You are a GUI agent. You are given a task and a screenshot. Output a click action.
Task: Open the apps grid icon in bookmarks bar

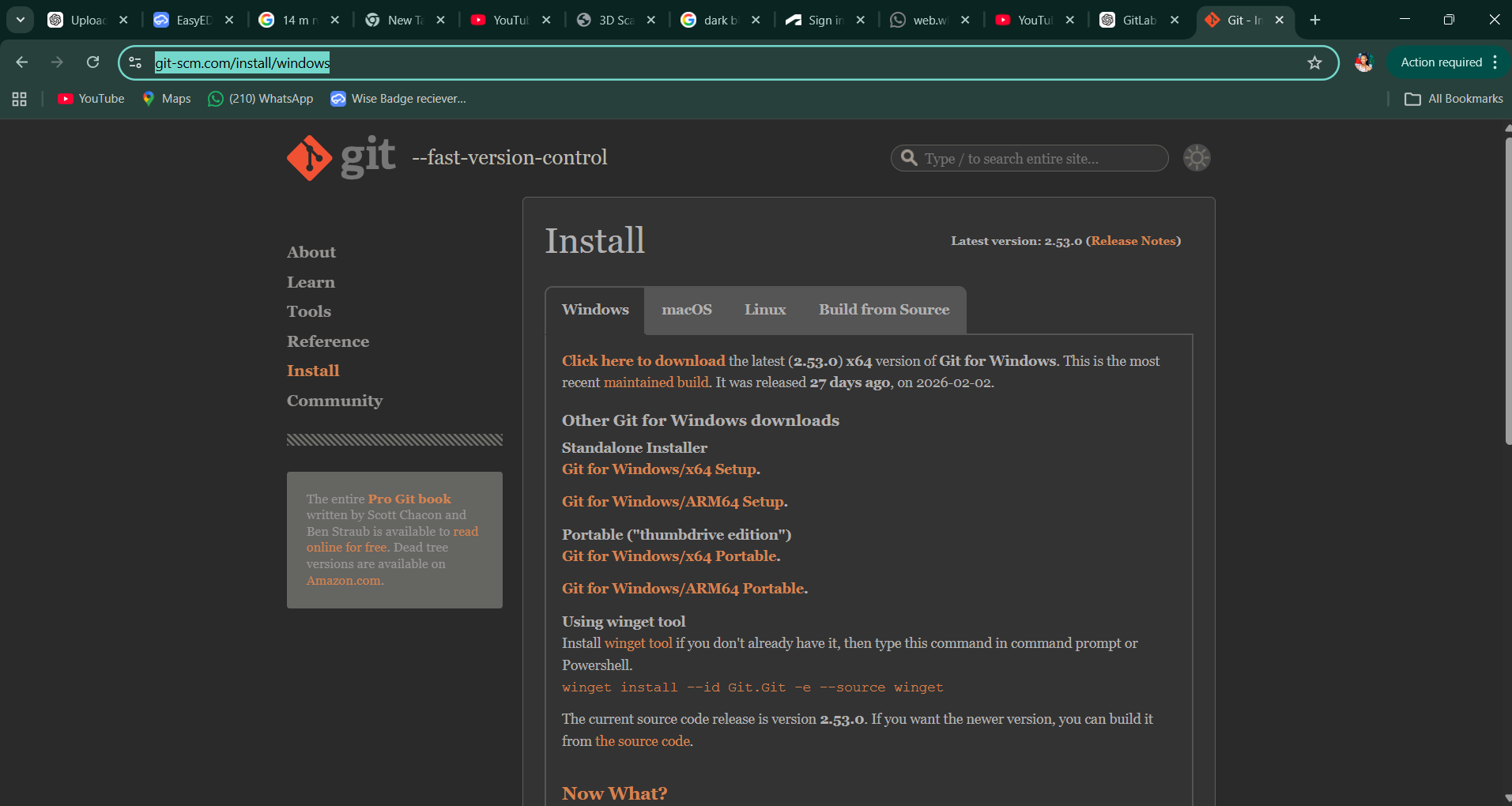click(x=20, y=99)
